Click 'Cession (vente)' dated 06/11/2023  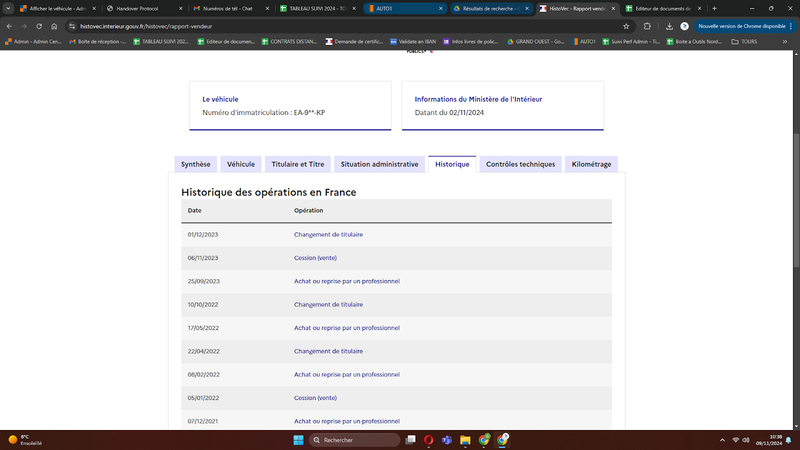tap(315, 258)
